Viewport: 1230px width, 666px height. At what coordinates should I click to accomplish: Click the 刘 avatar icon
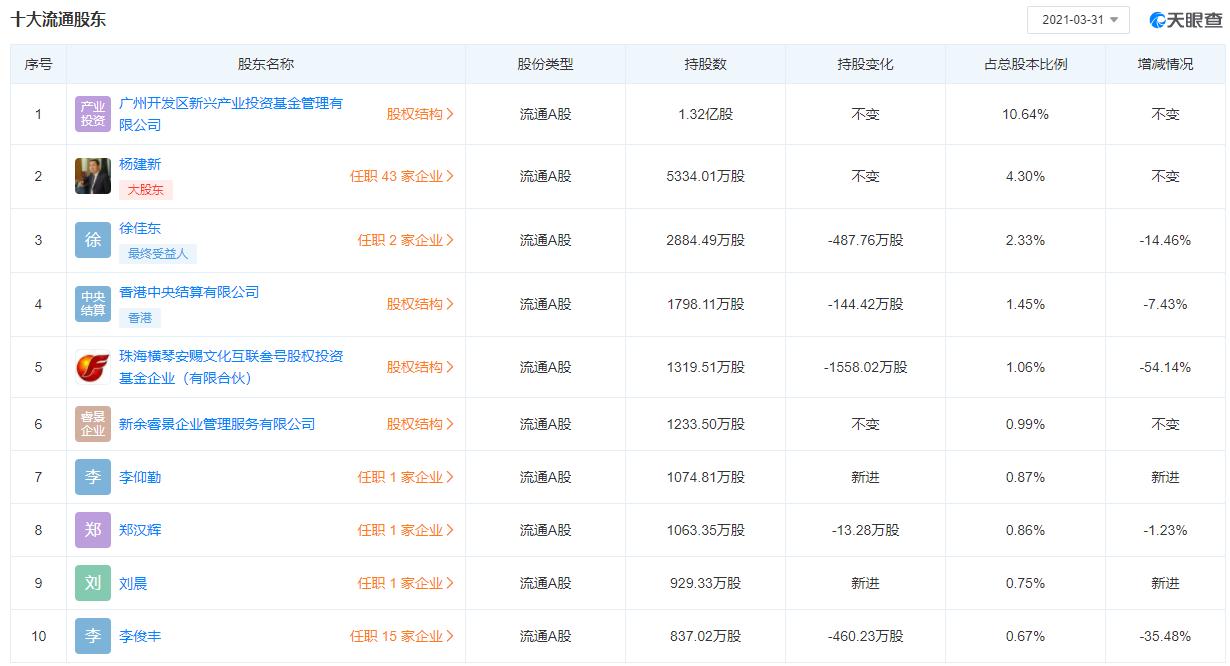(x=93, y=583)
